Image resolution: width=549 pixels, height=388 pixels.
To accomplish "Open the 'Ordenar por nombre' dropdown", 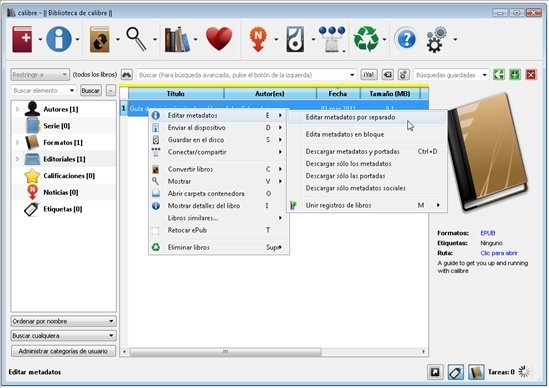I will pos(63,321).
